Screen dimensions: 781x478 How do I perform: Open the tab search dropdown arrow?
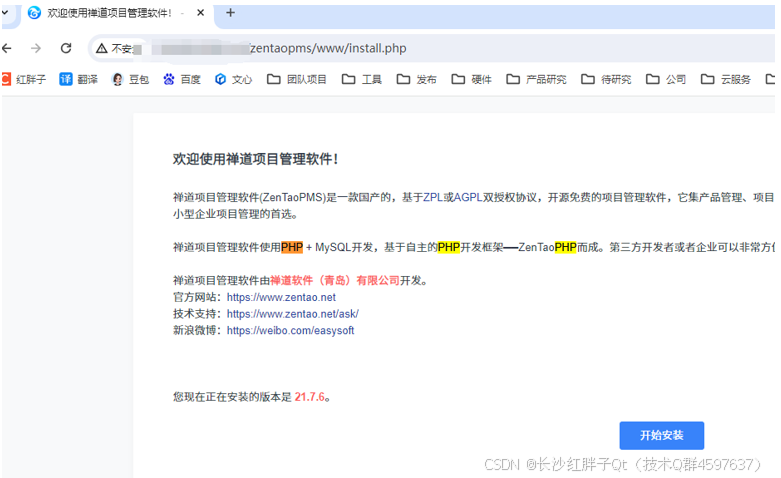(x=5, y=12)
